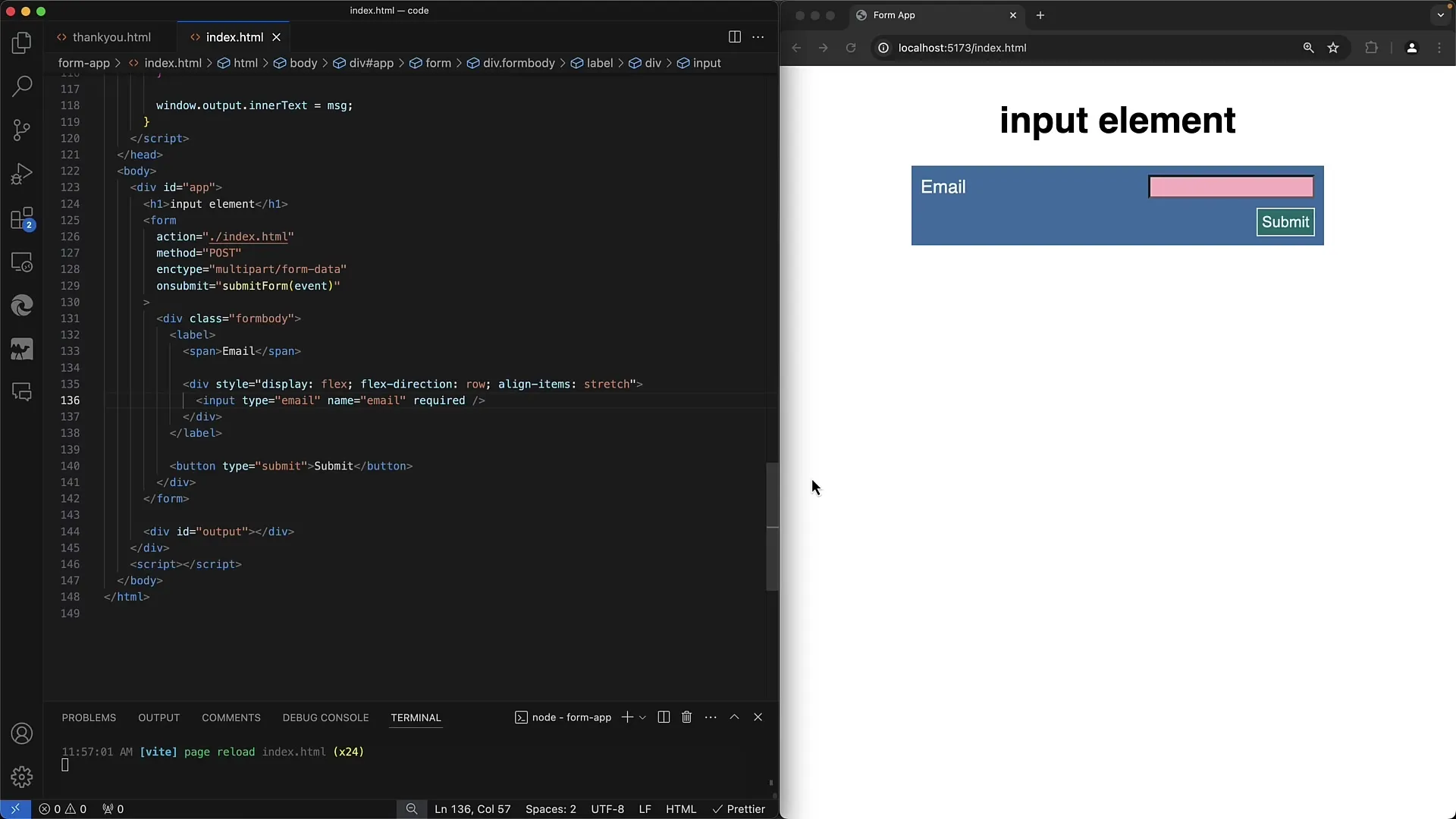The image size is (1456, 819).
Task: Click Submit button in the form
Action: click(x=1286, y=221)
